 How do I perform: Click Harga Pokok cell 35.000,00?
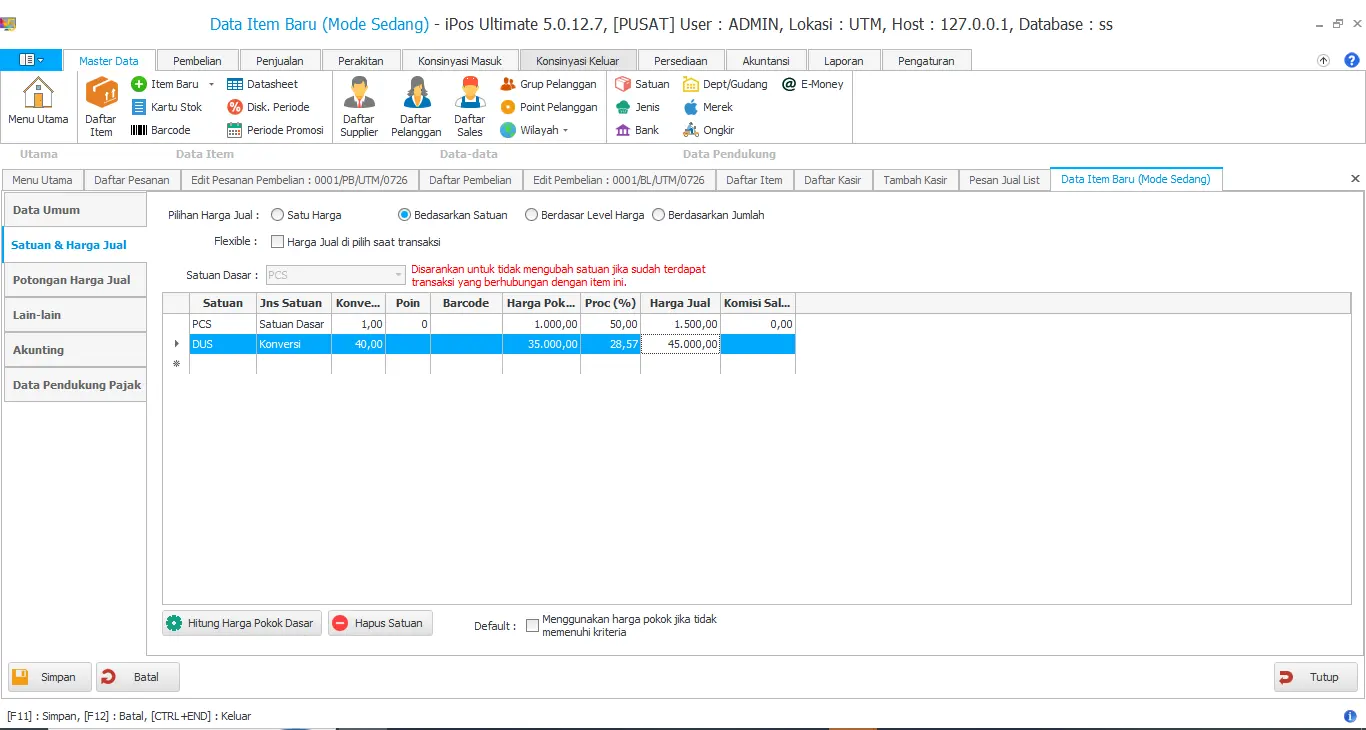542,344
